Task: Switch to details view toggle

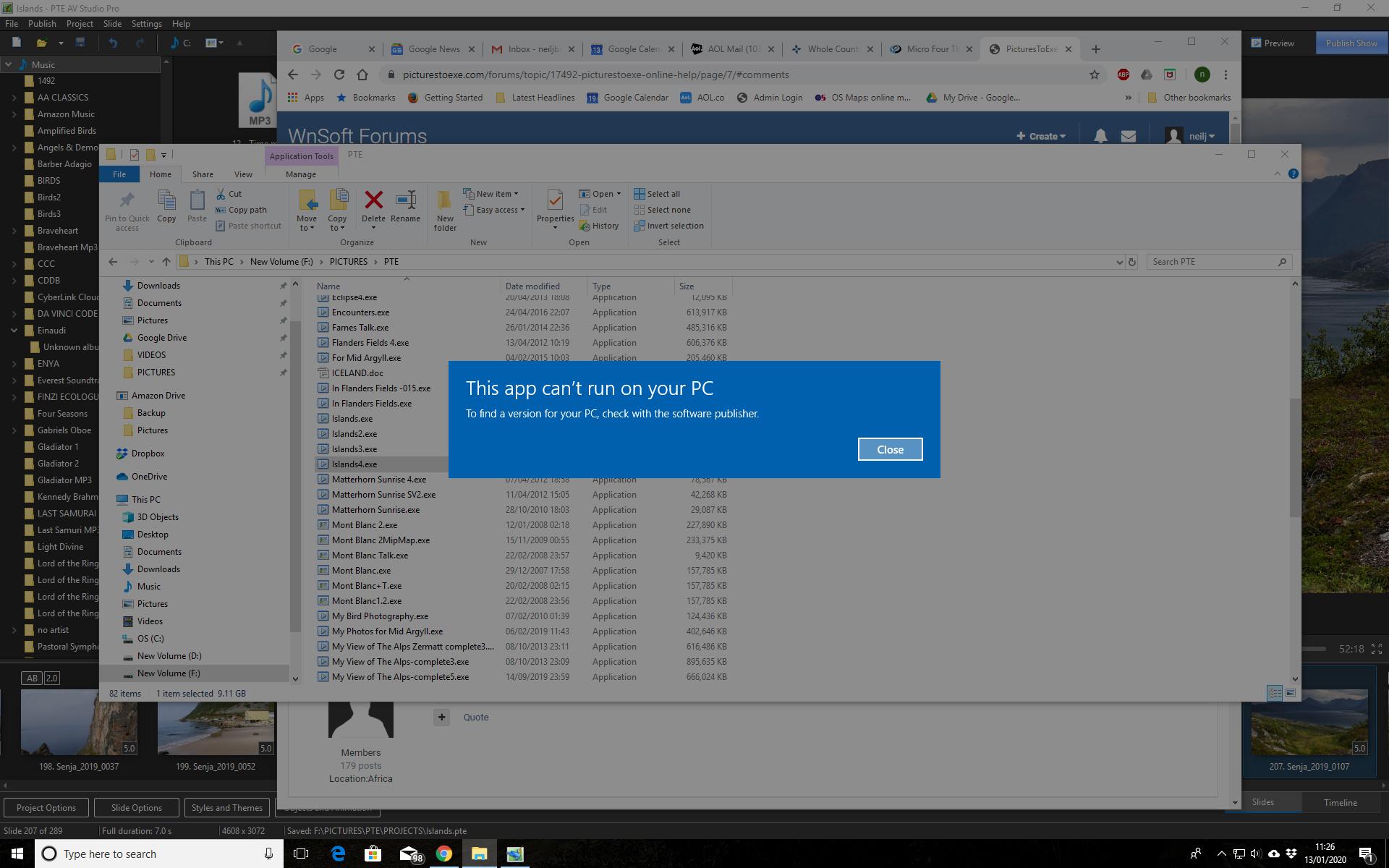Action: (x=1275, y=693)
